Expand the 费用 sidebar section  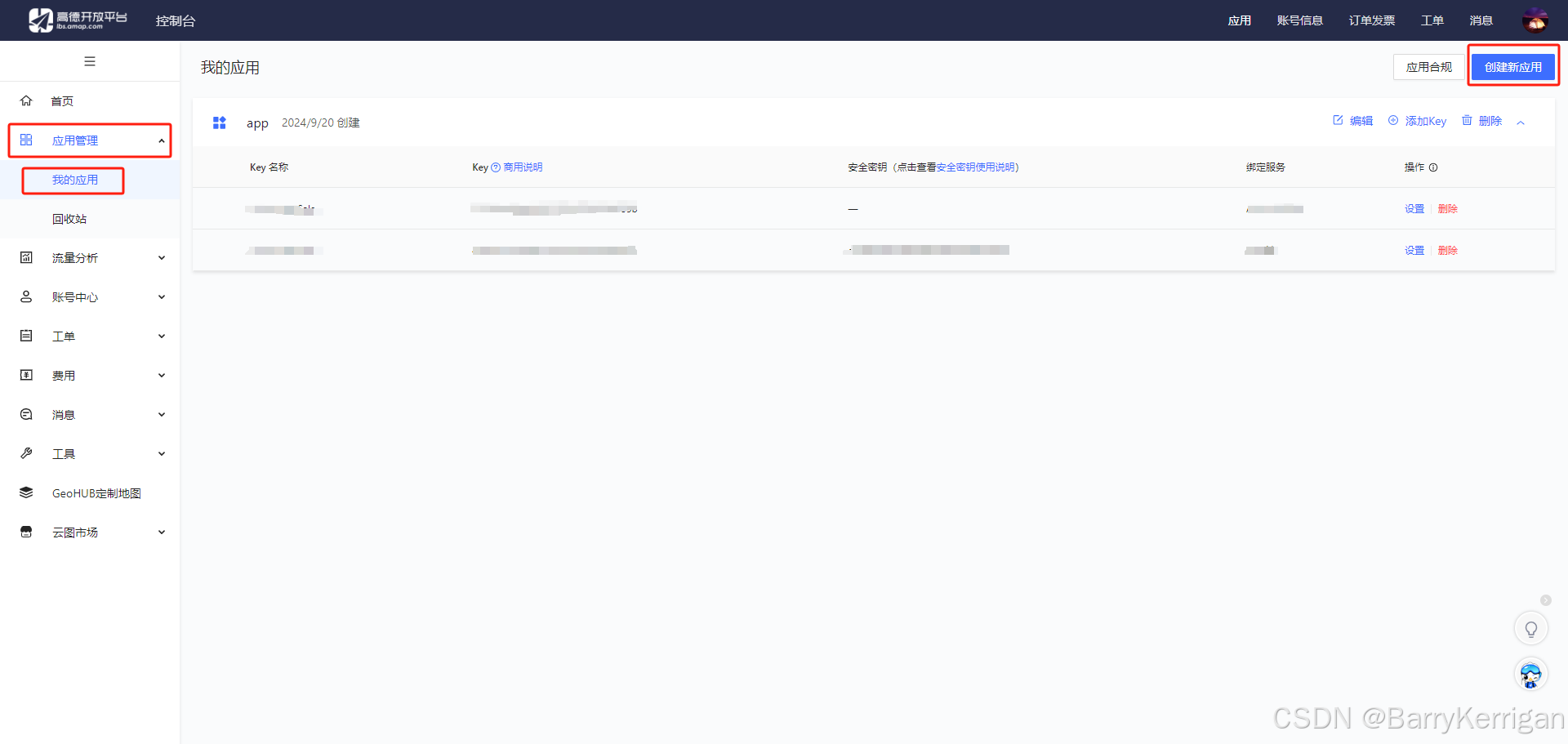coord(64,375)
